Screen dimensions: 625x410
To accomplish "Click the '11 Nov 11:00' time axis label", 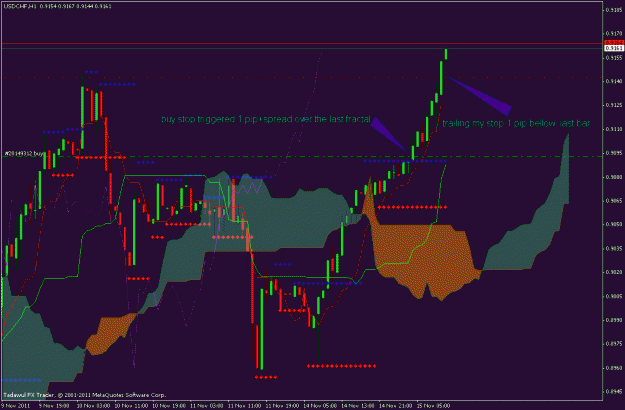I will click(x=245, y=406).
